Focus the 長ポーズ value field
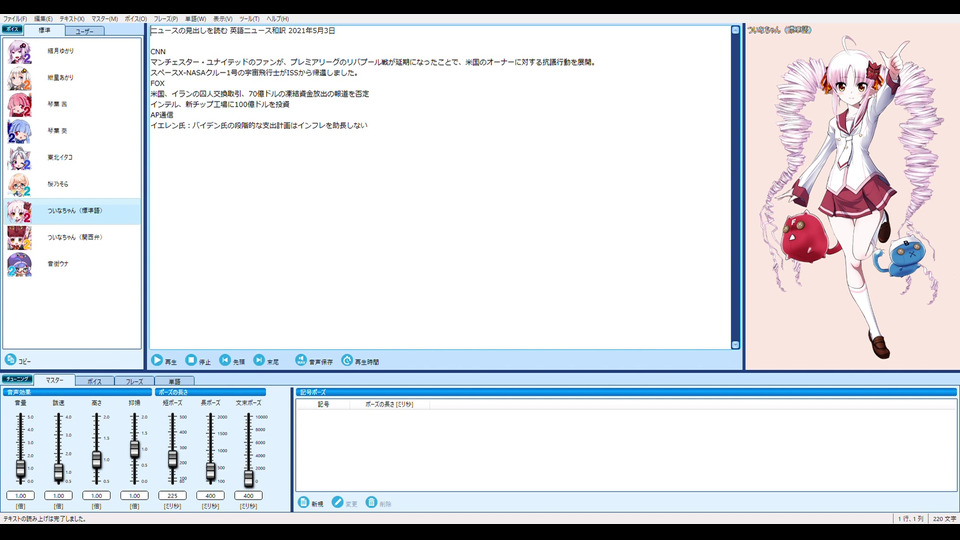This screenshot has height=540, width=960. tap(210, 495)
